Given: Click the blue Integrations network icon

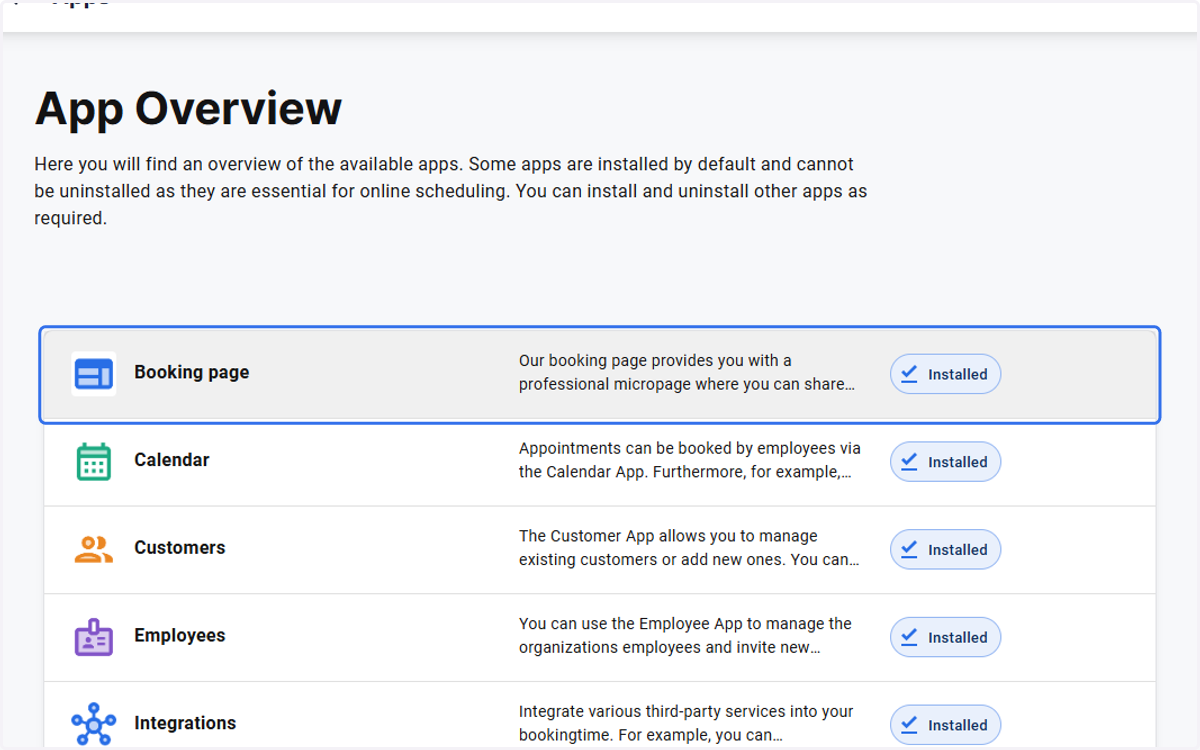Looking at the screenshot, I should [x=94, y=724].
